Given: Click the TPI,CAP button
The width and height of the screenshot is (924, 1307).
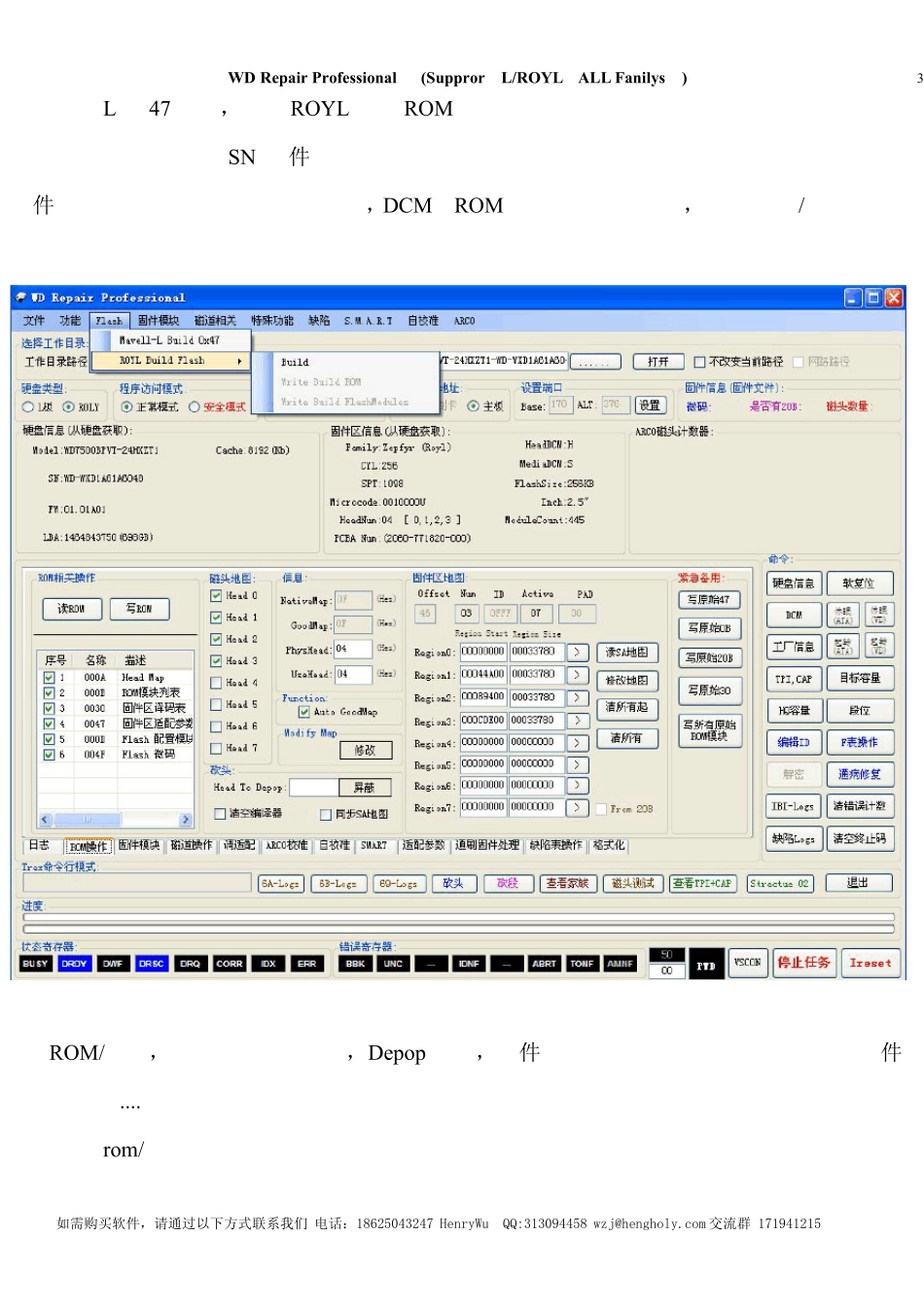Looking at the screenshot, I should [x=794, y=679].
